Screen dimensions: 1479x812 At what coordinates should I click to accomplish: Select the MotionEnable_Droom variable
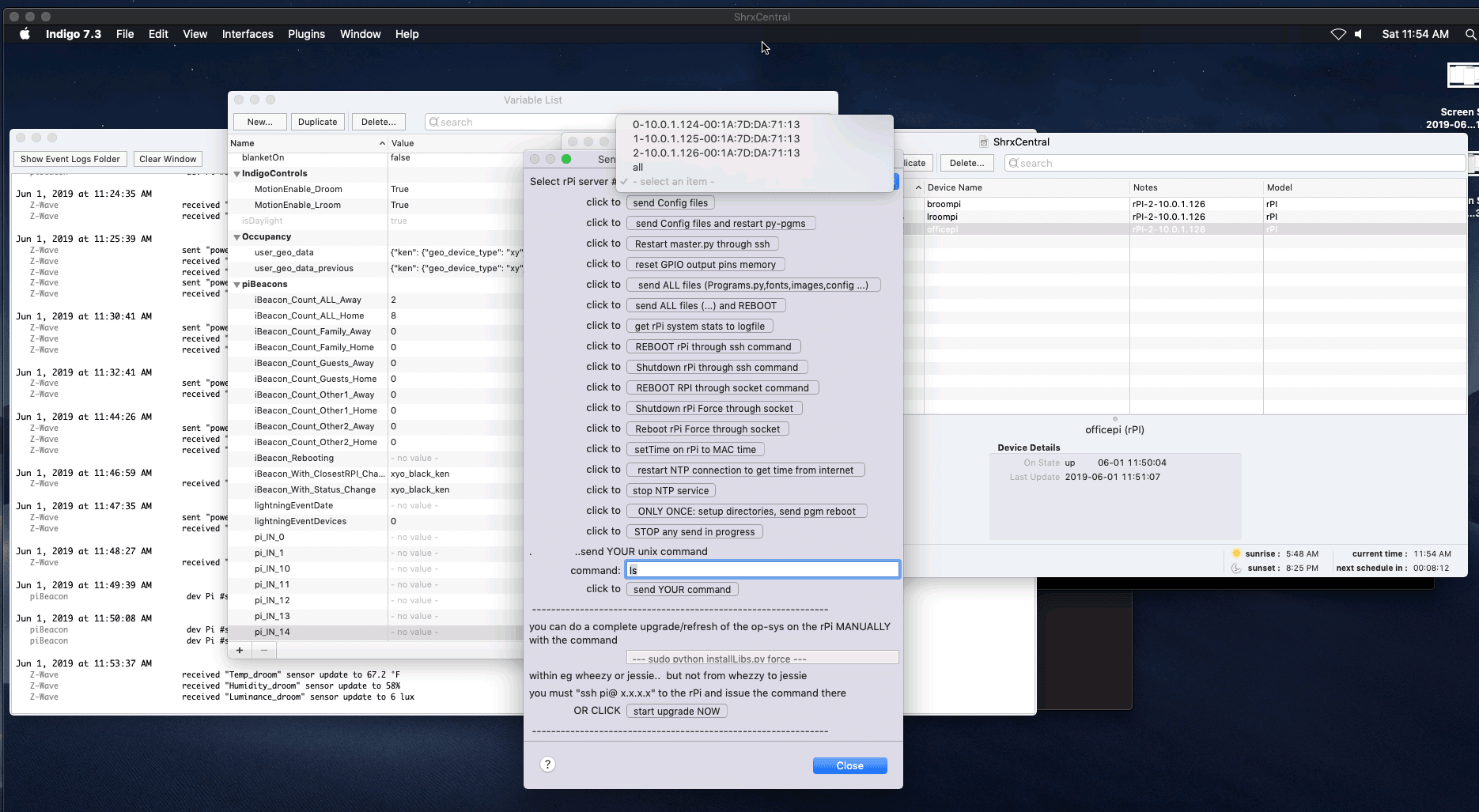coord(376,189)
